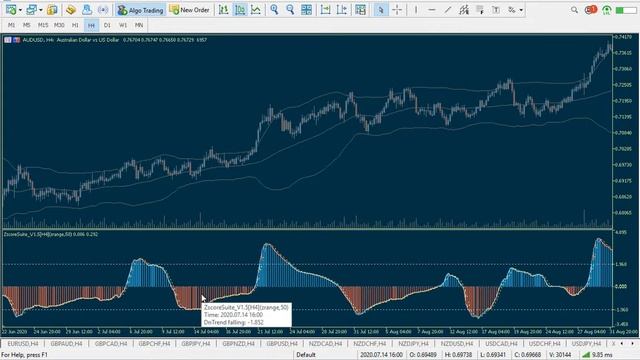The height and width of the screenshot is (360, 640).
Task: Switch to line chart display
Action: (256, 10)
